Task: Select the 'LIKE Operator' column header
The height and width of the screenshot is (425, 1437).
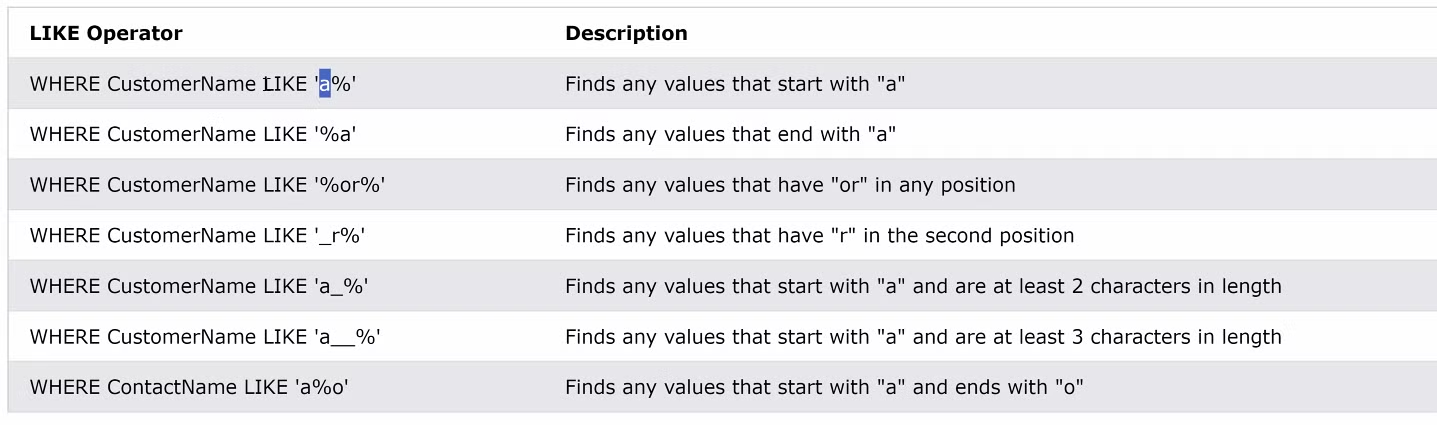Action: coord(106,33)
